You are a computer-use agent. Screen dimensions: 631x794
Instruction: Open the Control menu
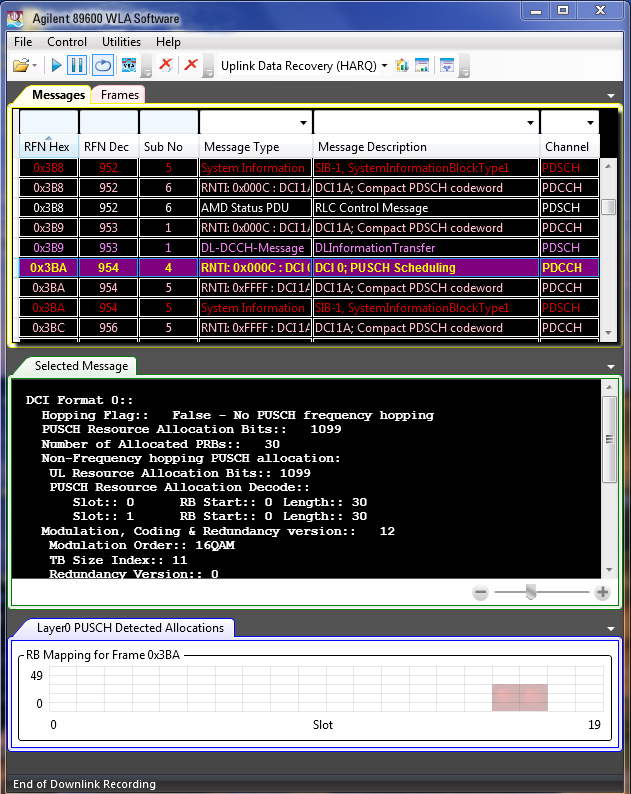[x=67, y=42]
